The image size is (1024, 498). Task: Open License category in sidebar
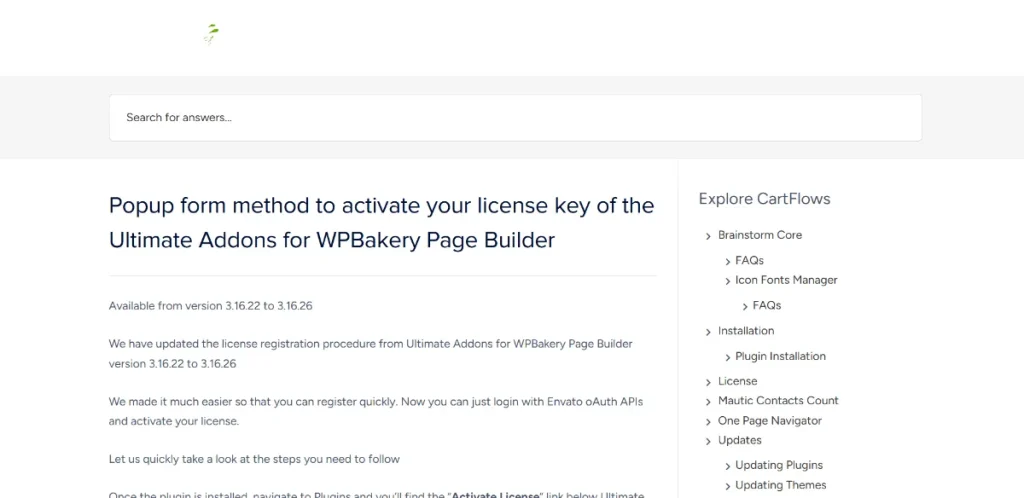pyautogui.click(x=737, y=381)
